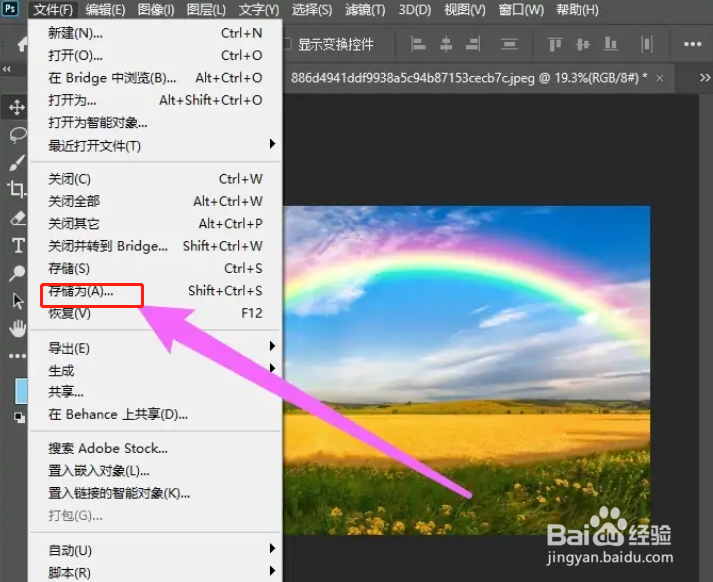Open the toolbar's Edit Toolbar ellipsis menu
713x582 pixels.
pos(17,356)
